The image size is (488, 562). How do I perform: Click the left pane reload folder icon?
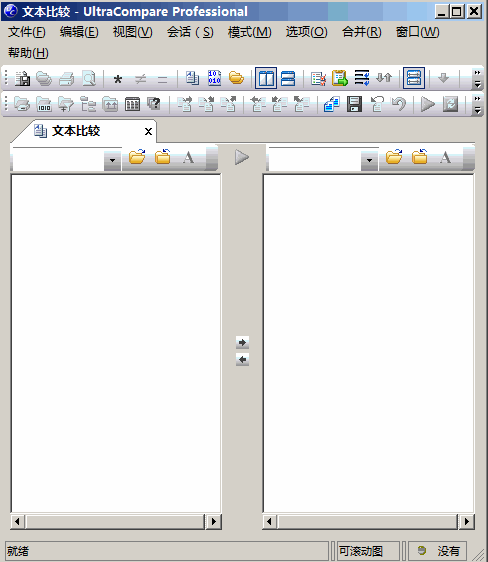163,157
